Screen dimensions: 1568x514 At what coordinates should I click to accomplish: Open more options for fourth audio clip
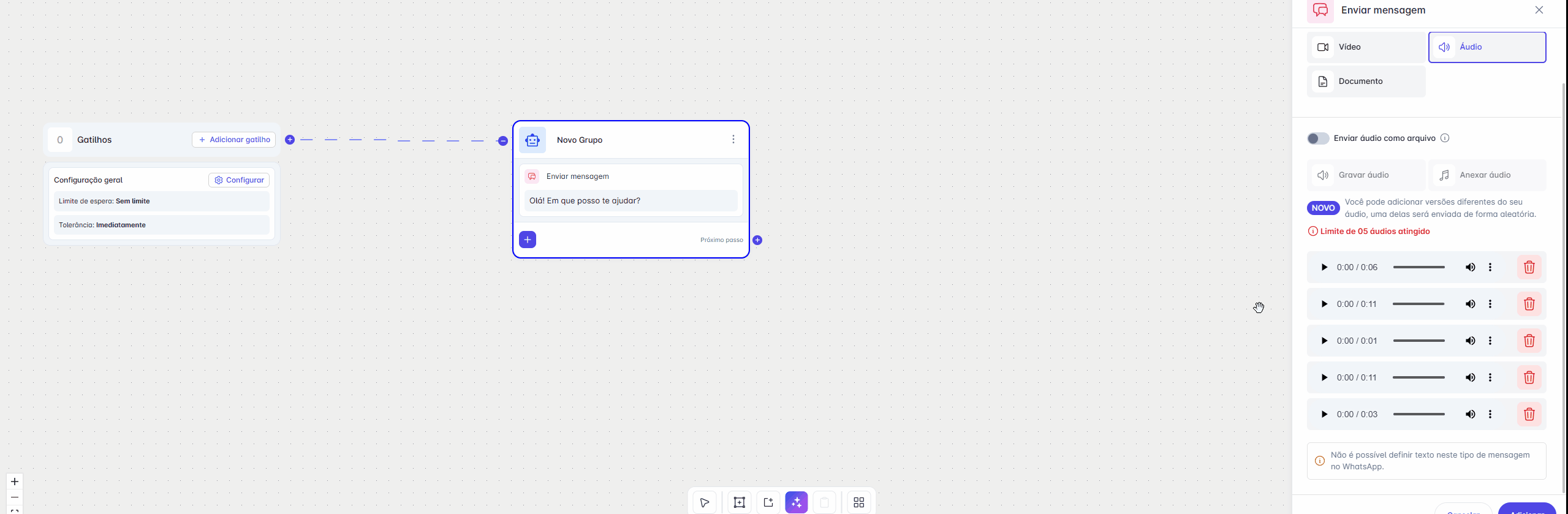pyautogui.click(x=1490, y=377)
